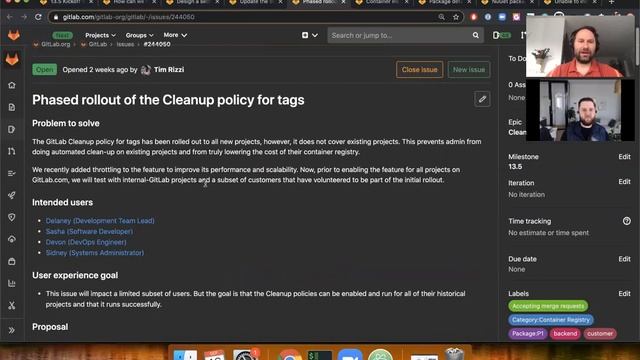Open the Analytics chart sidebar icon

pos(12,283)
